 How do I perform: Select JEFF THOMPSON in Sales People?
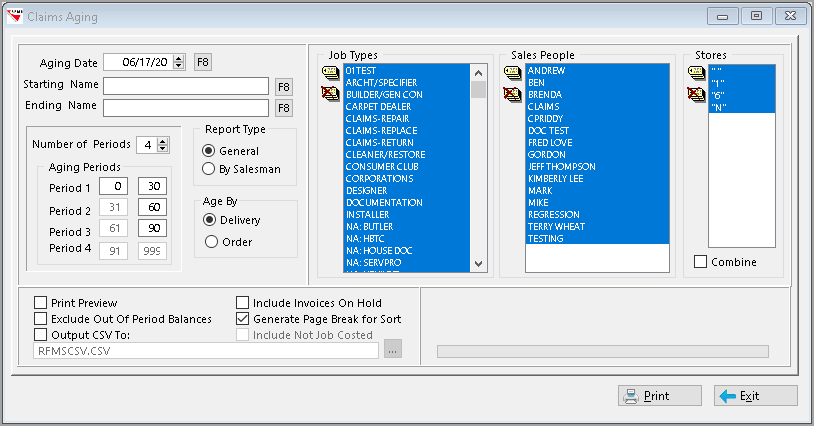(598, 167)
